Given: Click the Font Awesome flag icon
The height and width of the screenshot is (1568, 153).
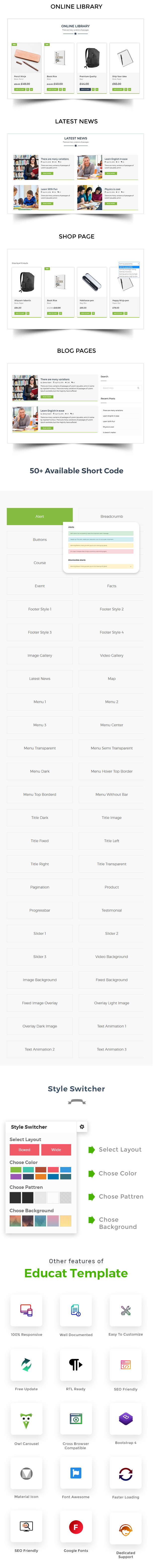Looking at the screenshot, I should pyautogui.click(x=76, y=1473).
